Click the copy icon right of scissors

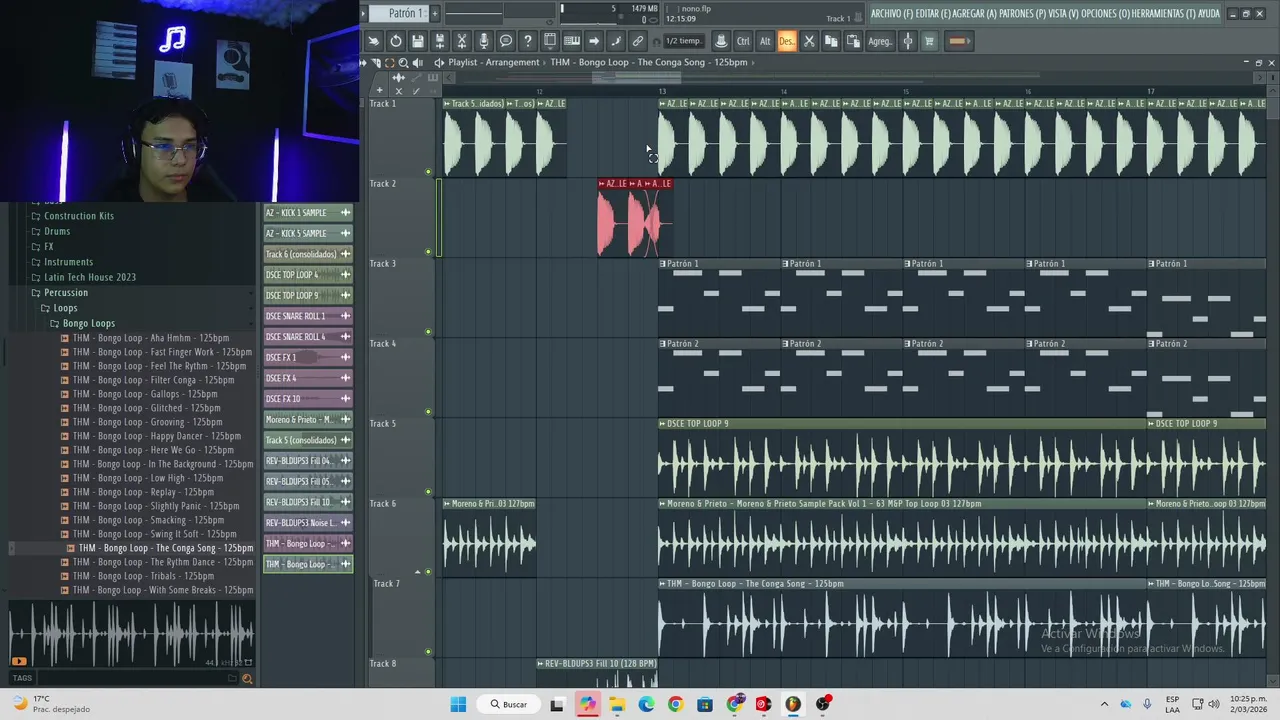tap(831, 41)
